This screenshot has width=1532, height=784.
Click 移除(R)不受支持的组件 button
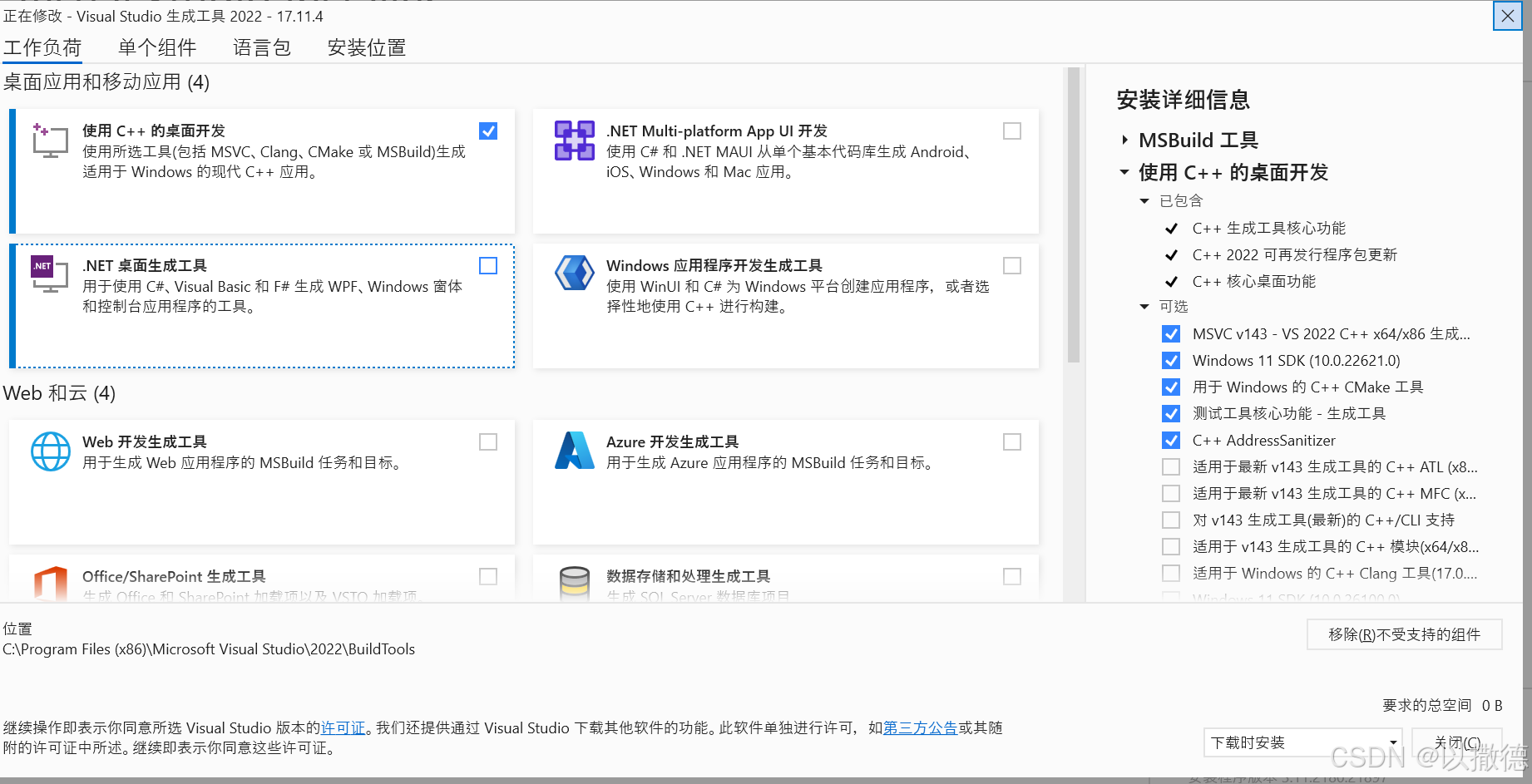pos(1404,634)
